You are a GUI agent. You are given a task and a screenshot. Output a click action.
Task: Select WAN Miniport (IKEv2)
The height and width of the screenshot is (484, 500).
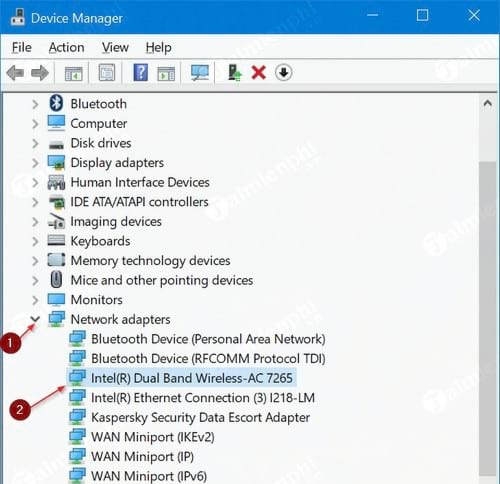[x=153, y=437]
